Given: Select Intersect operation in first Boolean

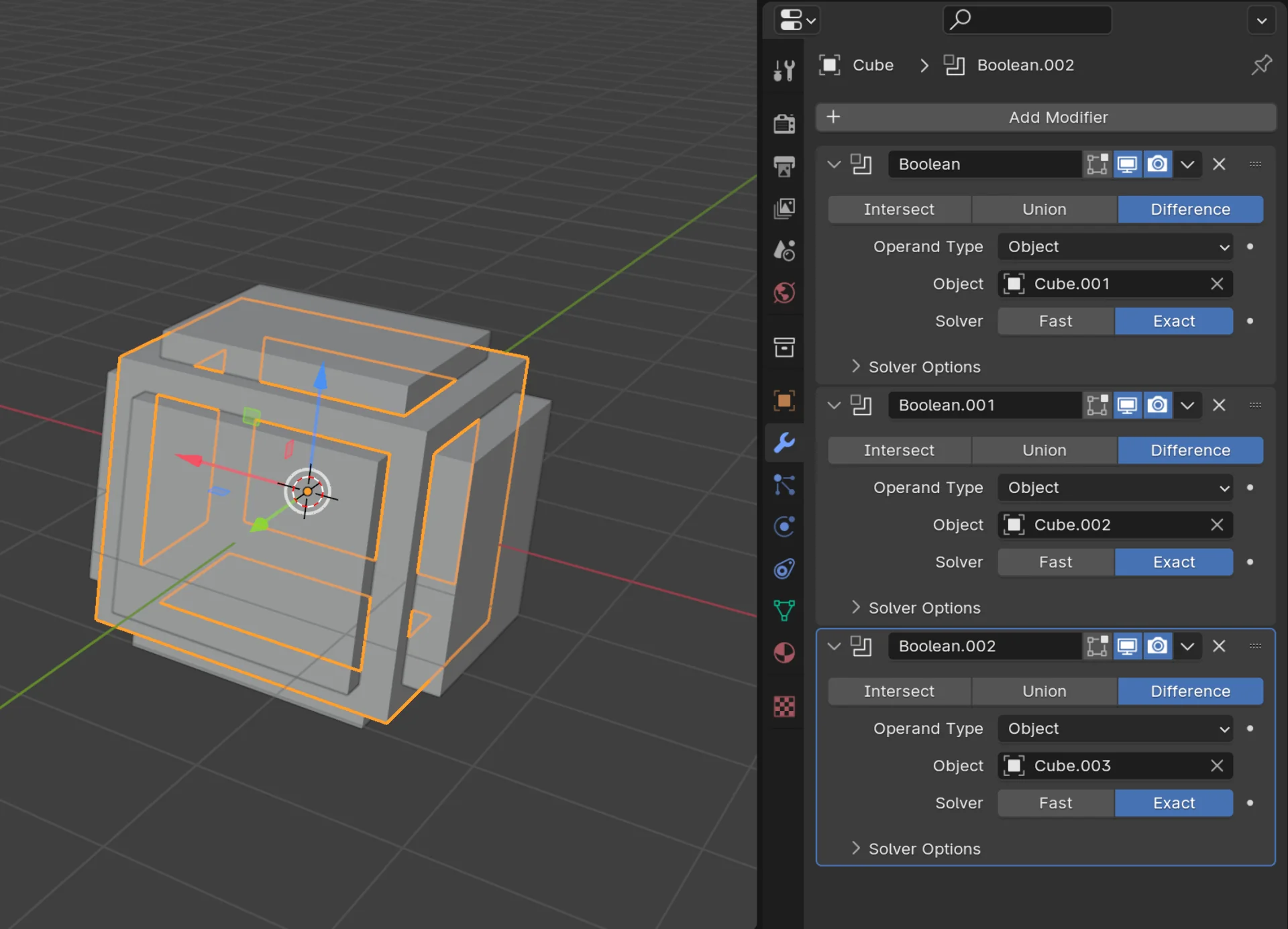Looking at the screenshot, I should pos(899,209).
